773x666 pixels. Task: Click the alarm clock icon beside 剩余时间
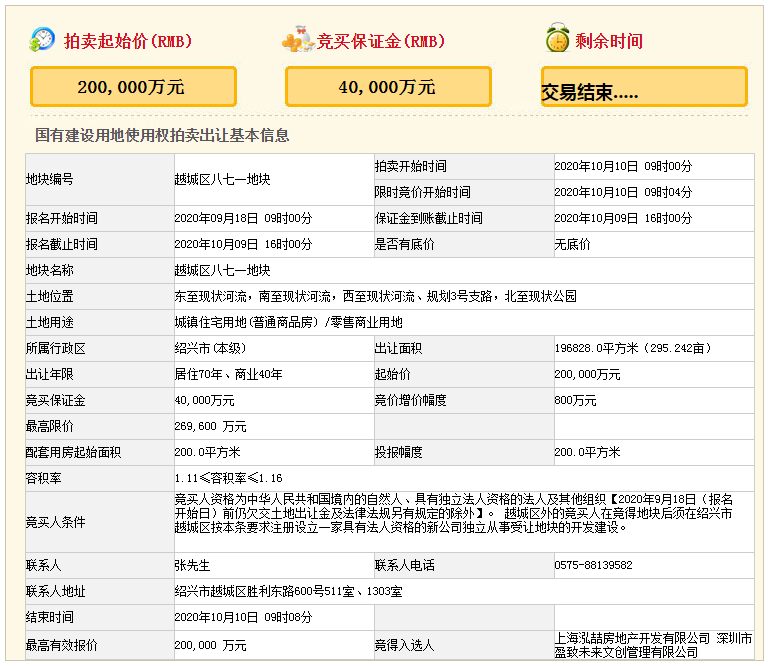pyautogui.click(x=558, y=37)
